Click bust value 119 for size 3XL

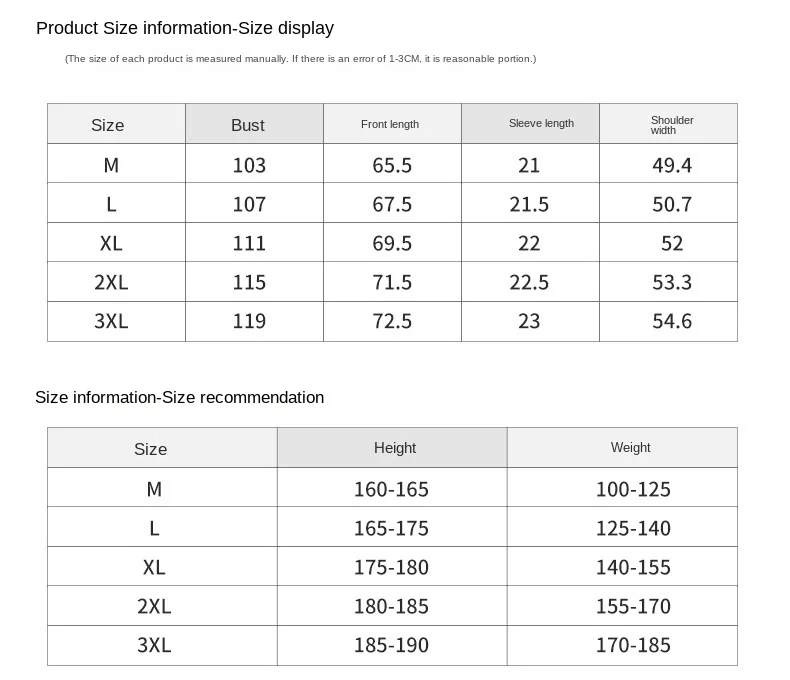click(249, 321)
